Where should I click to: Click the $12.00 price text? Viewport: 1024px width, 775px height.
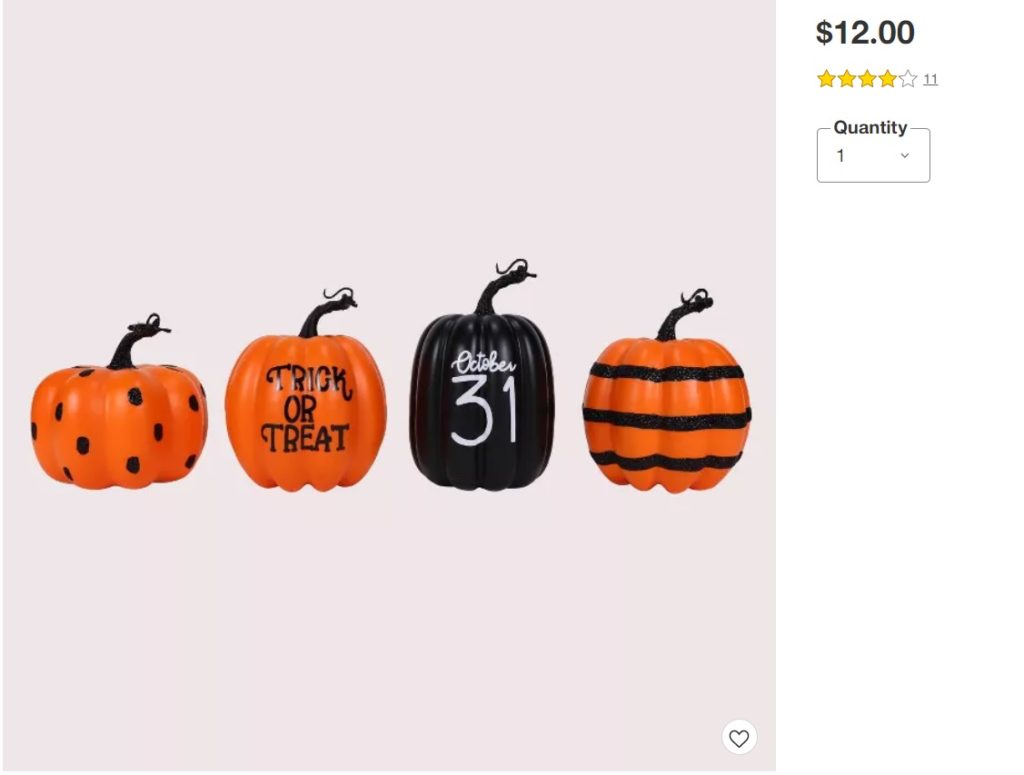865,33
